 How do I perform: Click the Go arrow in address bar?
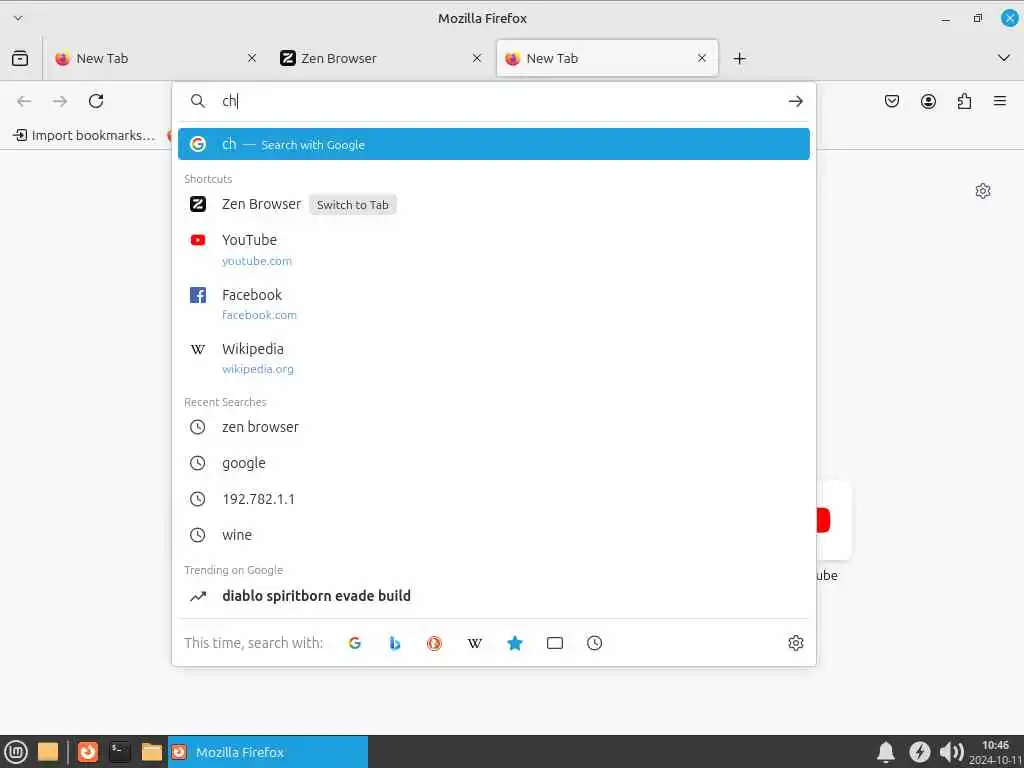[x=795, y=101]
